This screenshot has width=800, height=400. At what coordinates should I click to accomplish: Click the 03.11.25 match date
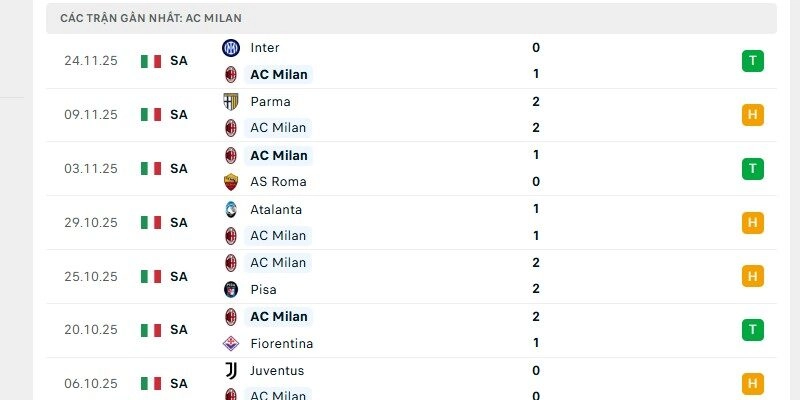91,168
